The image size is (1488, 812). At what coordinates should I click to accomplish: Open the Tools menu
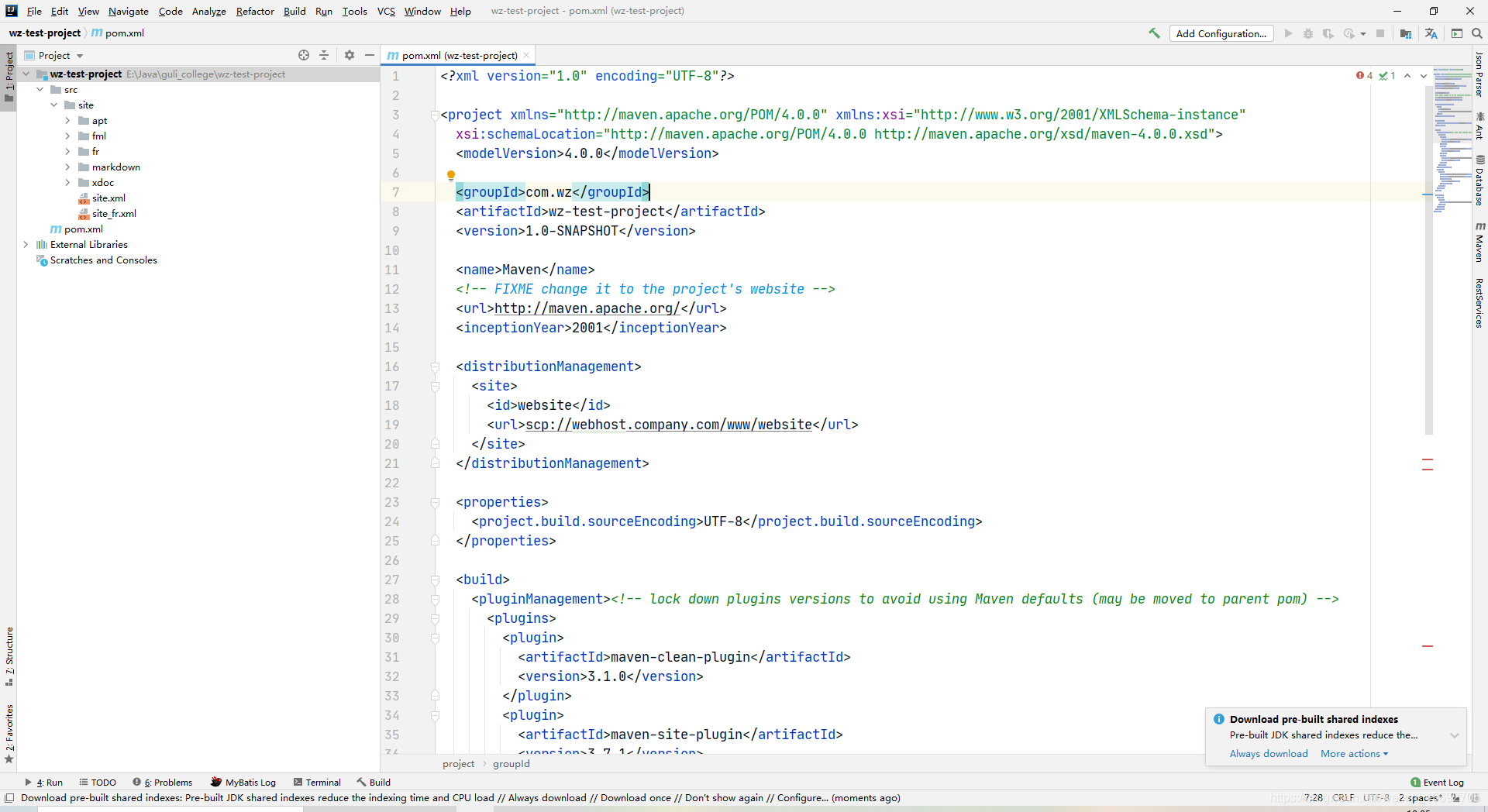355,11
